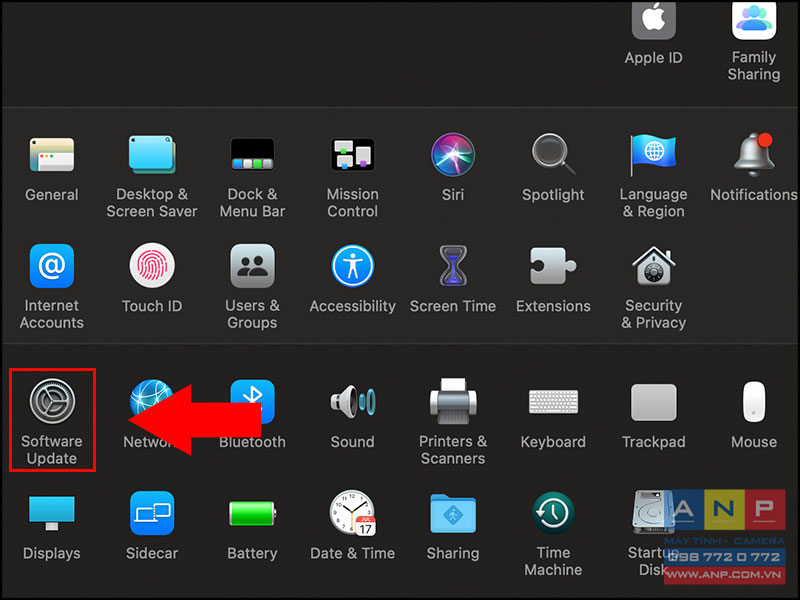This screenshot has height=600, width=800.
Task: Click the Software Update gear icon
Action: (52, 402)
